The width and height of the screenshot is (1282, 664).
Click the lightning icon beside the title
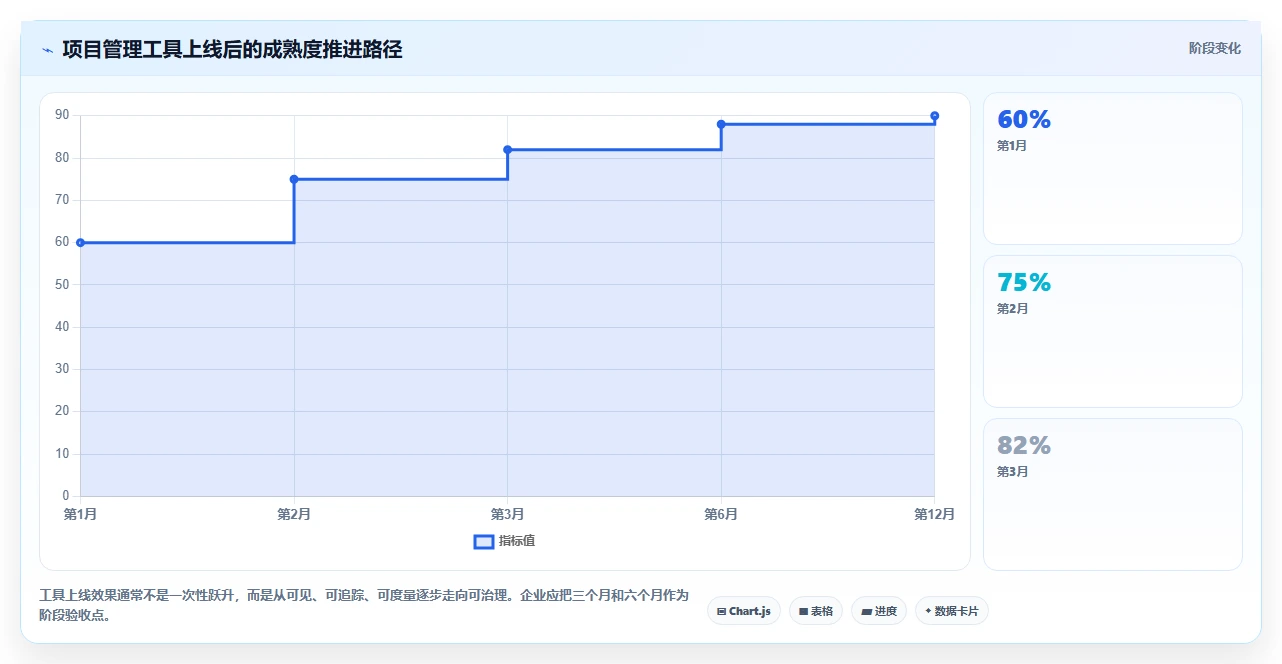tap(47, 50)
